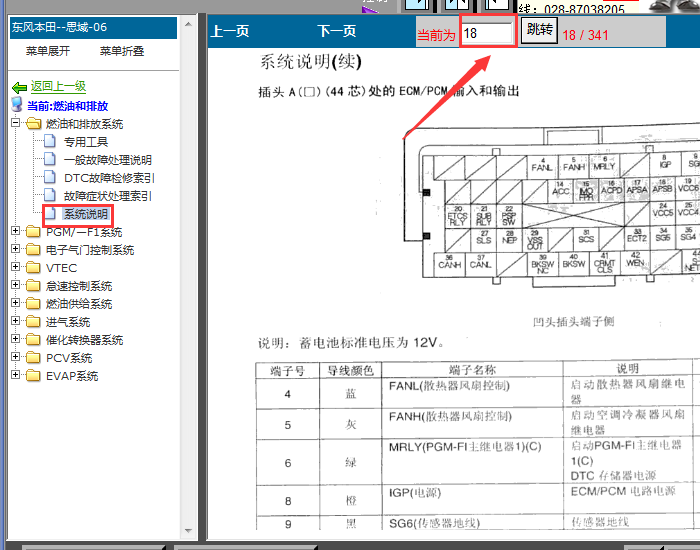Open the 一般故障处理说明 document
Screen dimensions: 700x550
(108, 160)
